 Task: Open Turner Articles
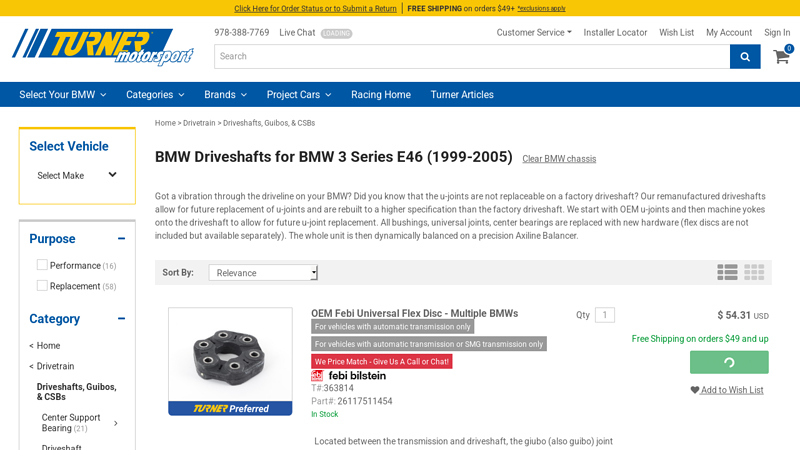coord(462,95)
